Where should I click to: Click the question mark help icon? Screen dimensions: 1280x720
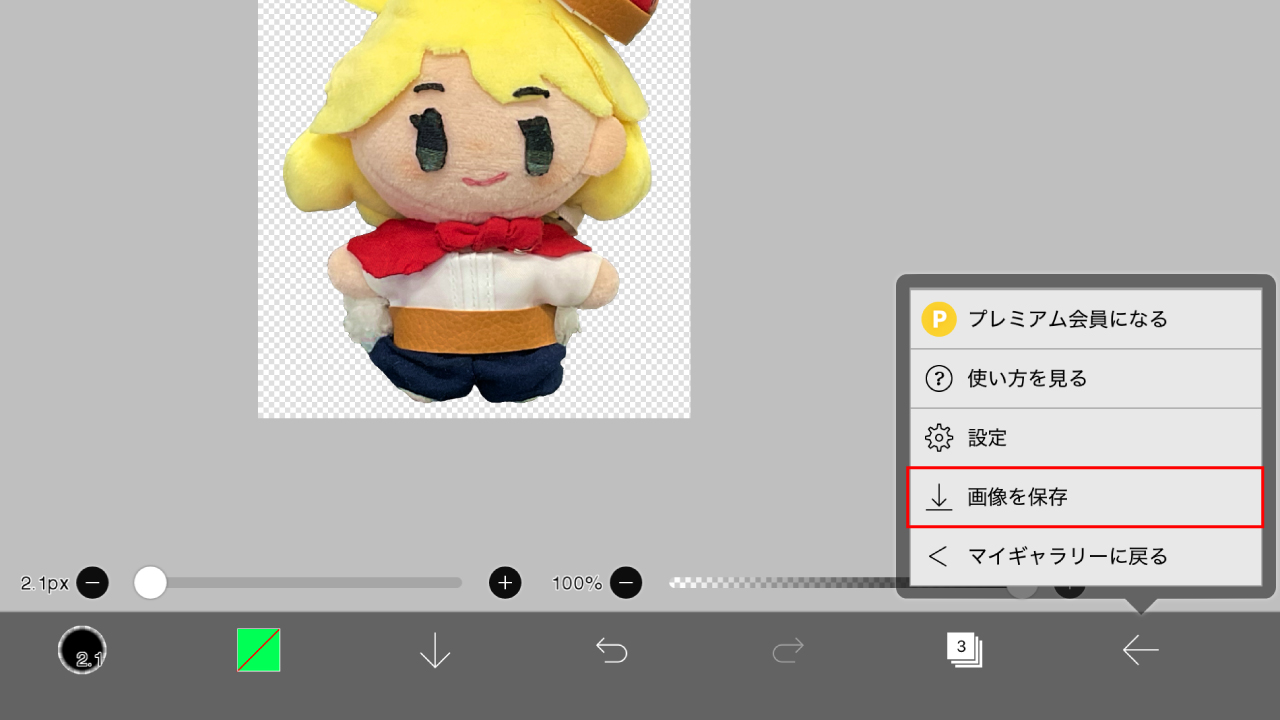click(938, 379)
